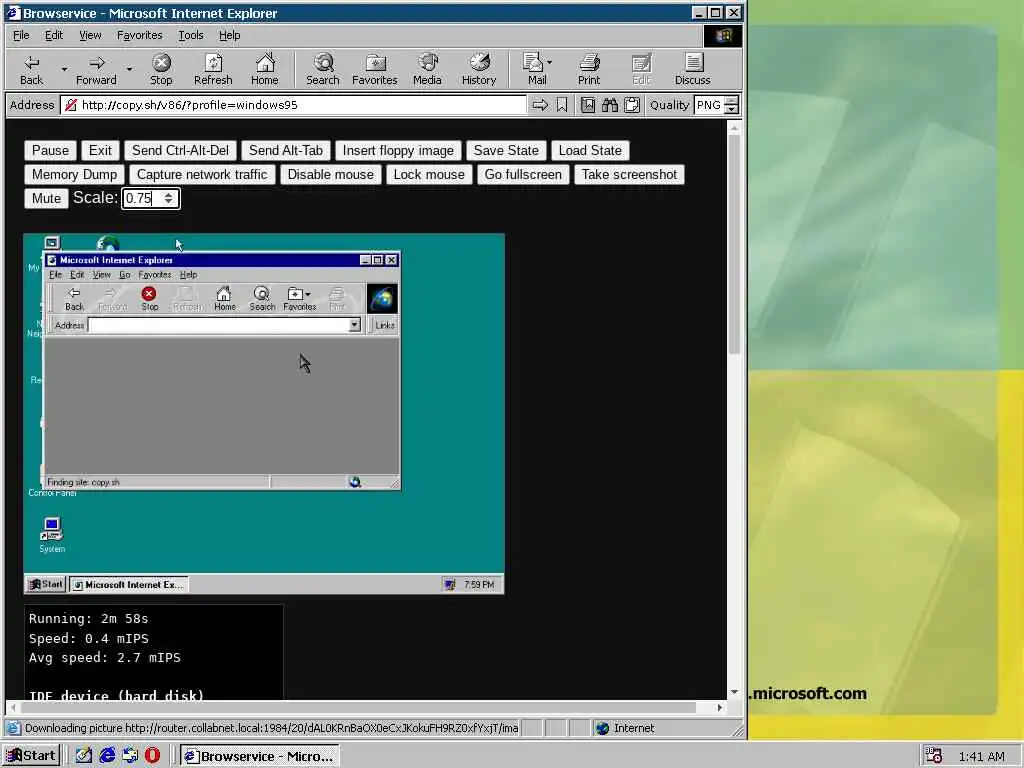Open the Forward button history dropdown arrow
Viewport: 1024px width, 768px height.
pyautogui.click(x=129, y=69)
